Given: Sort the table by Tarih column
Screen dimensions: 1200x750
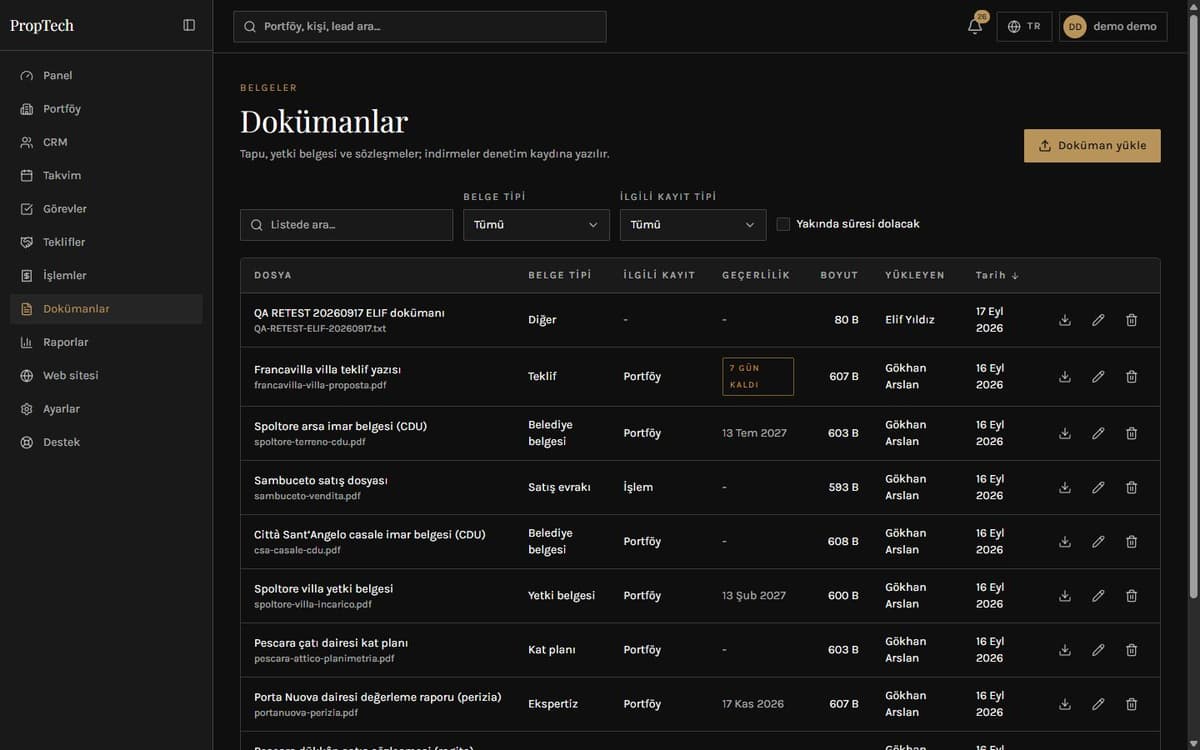Looking at the screenshot, I should point(997,275).
